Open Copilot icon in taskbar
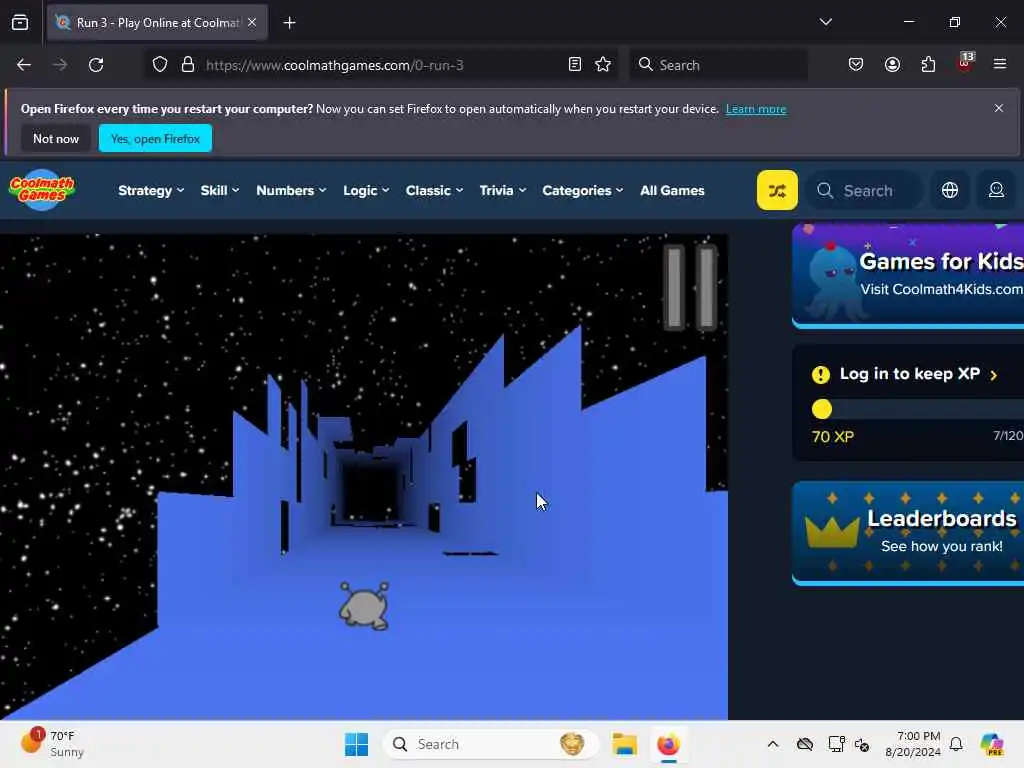 [x=991, y=744]
